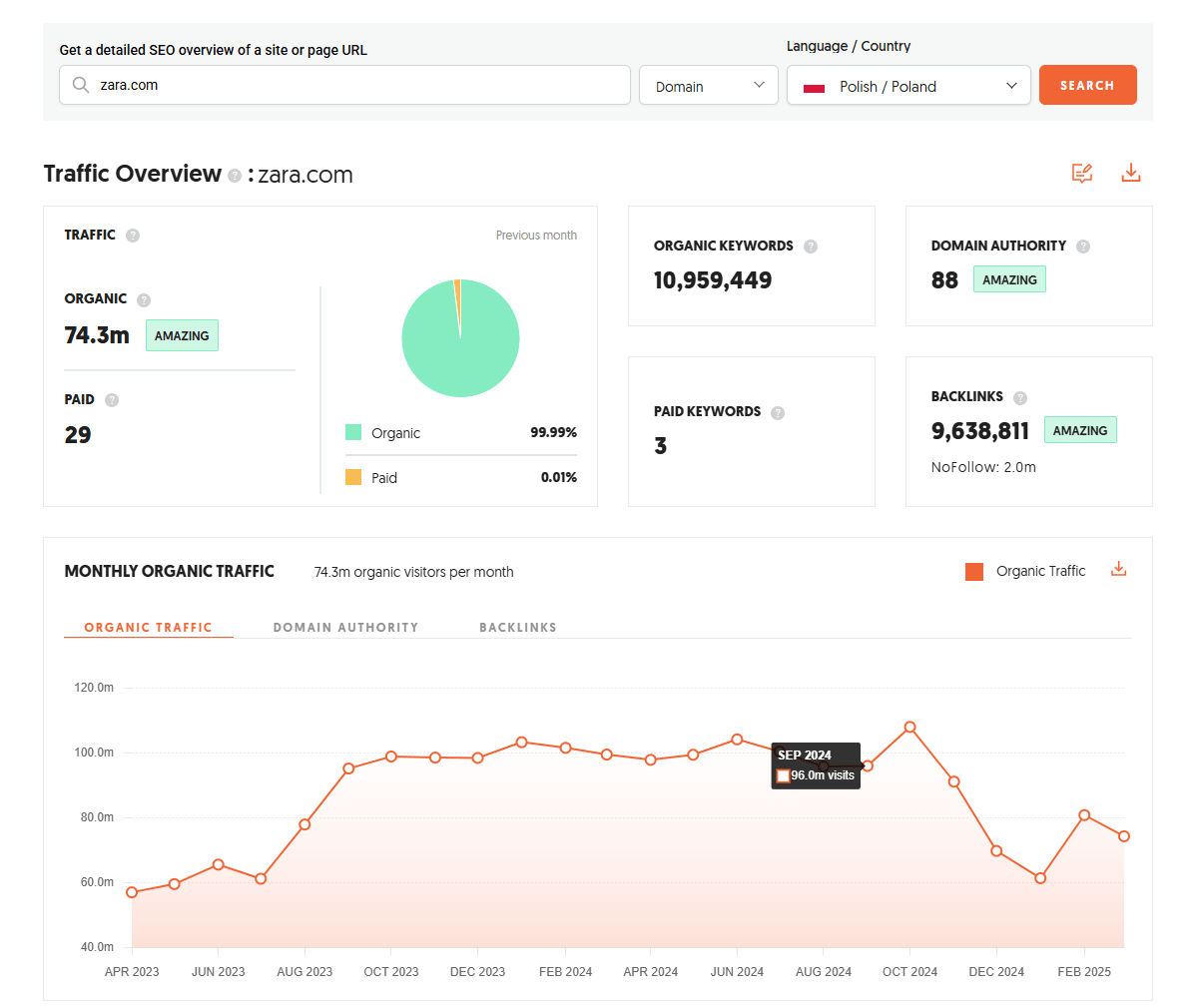This screenshot has width=1198, height=1008.
Task: Click the yellow Paid legend swatch
Action: [x=353, y=477]
